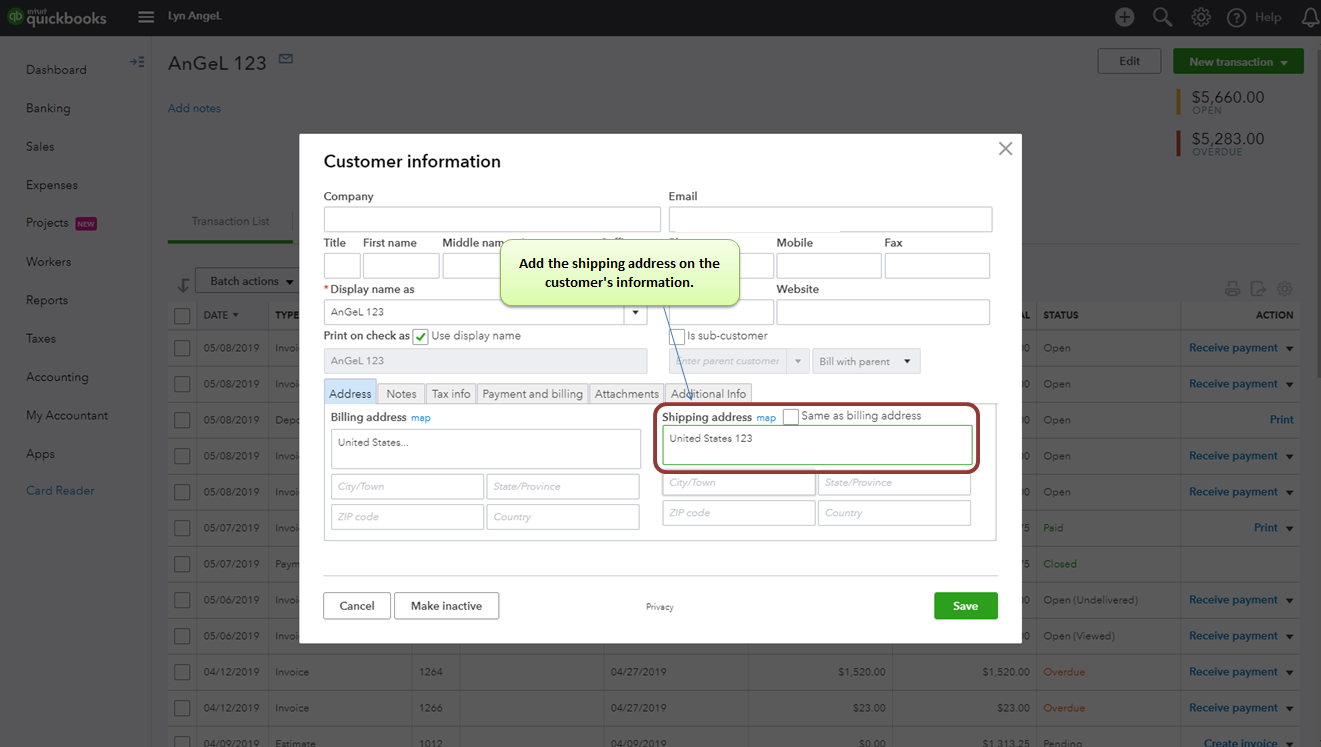The image size is (1321, 747).
Task: Open the settings gear in the top bar
Action: [1201, 17]
